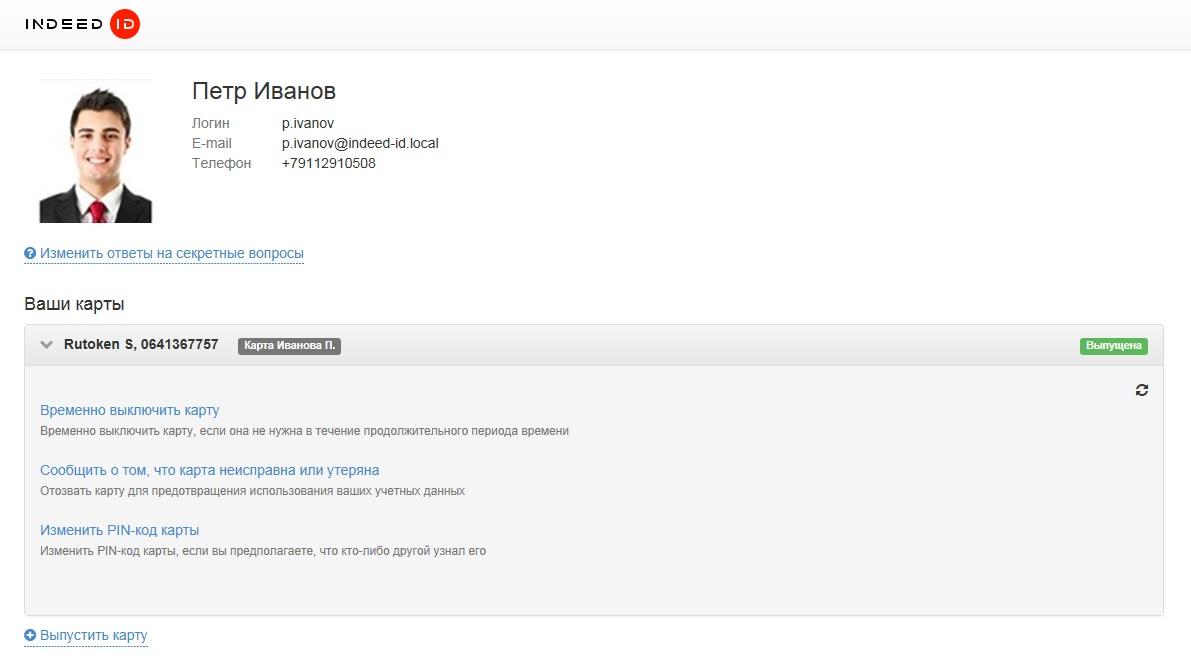Viewport: 1191px width, 669px height.
Task: Collapse the Rutoken S card chevron
Action: tap(46, 345)
